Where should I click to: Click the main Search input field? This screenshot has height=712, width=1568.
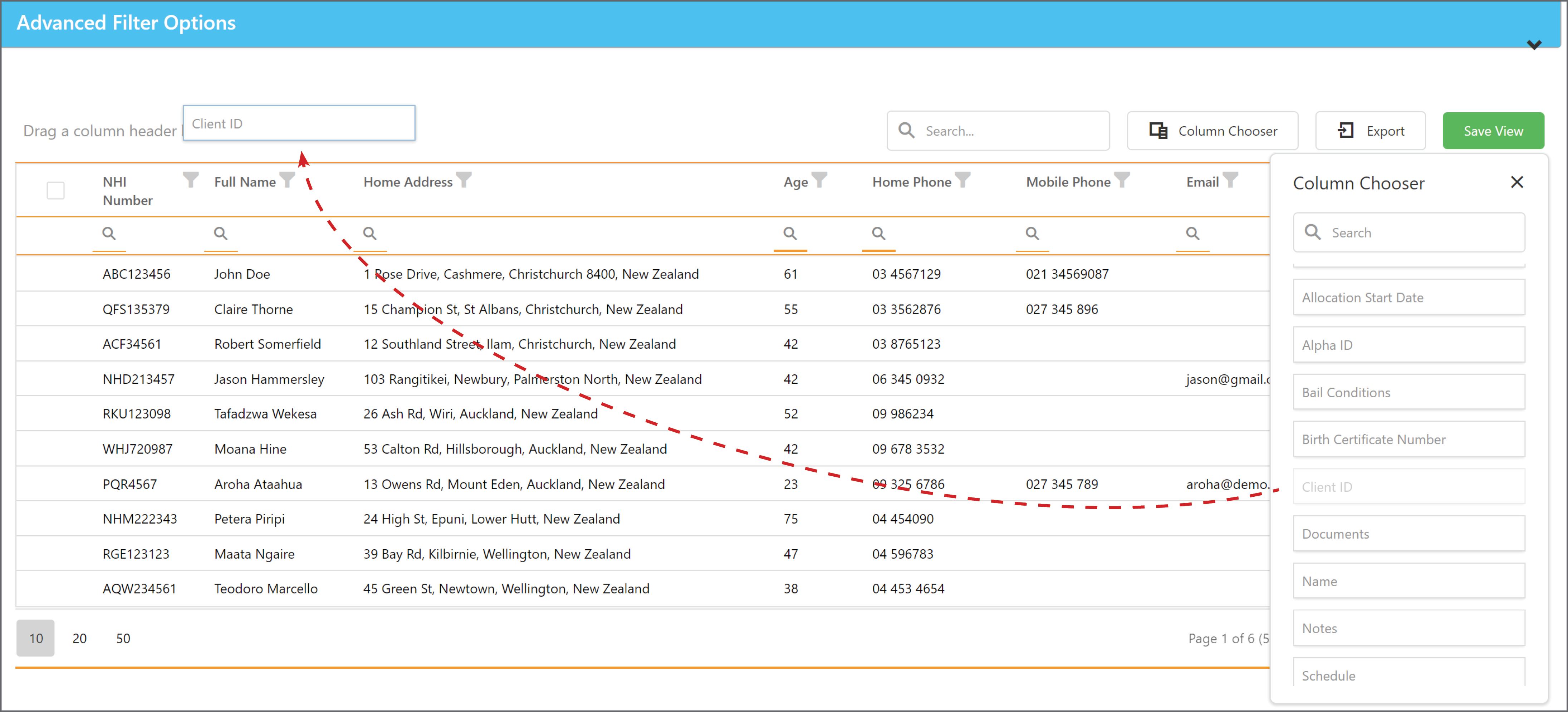click(998, 131)
